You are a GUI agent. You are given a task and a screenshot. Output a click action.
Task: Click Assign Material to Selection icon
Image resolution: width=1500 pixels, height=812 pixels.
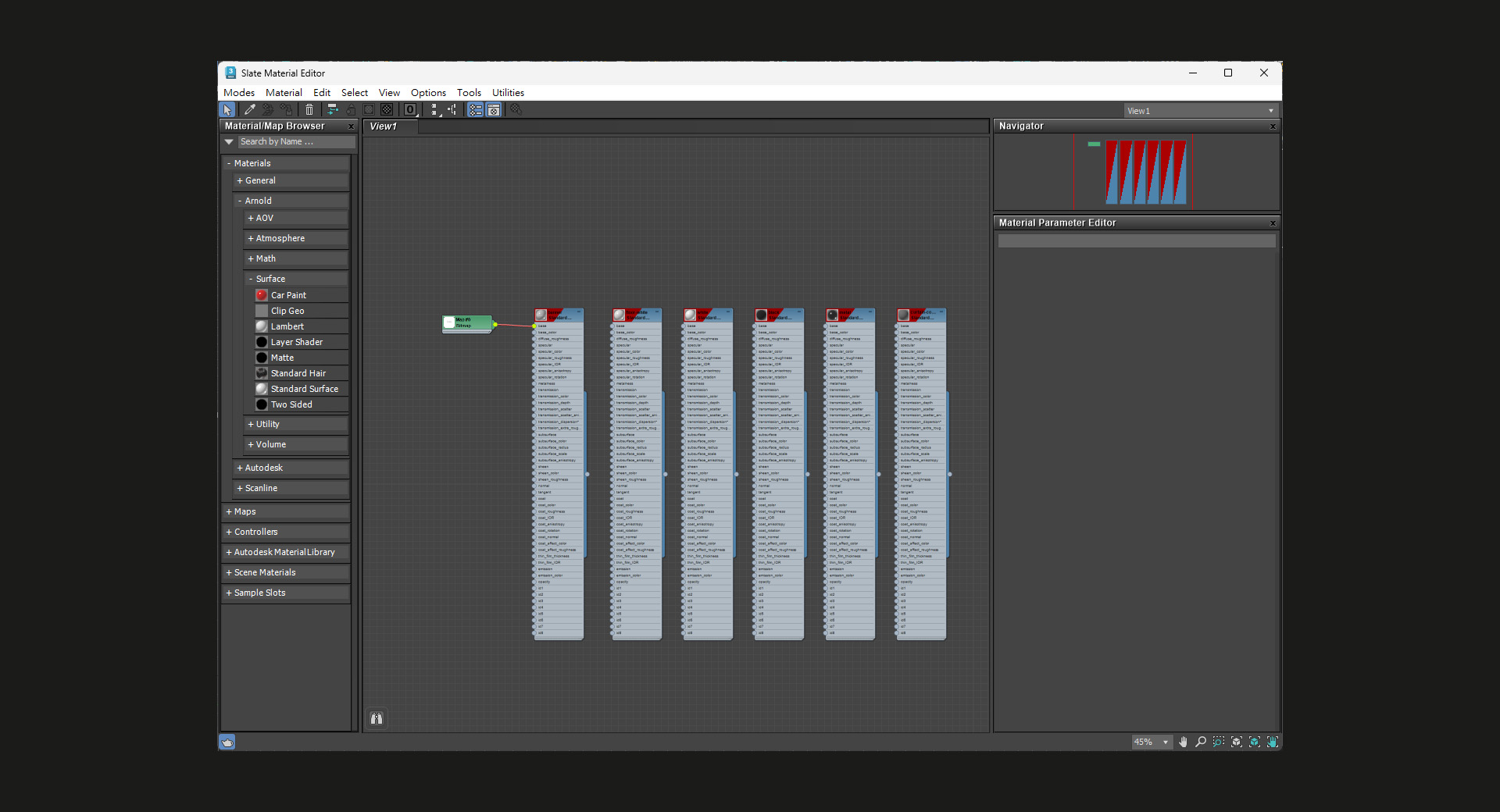[x=287, y=110]
